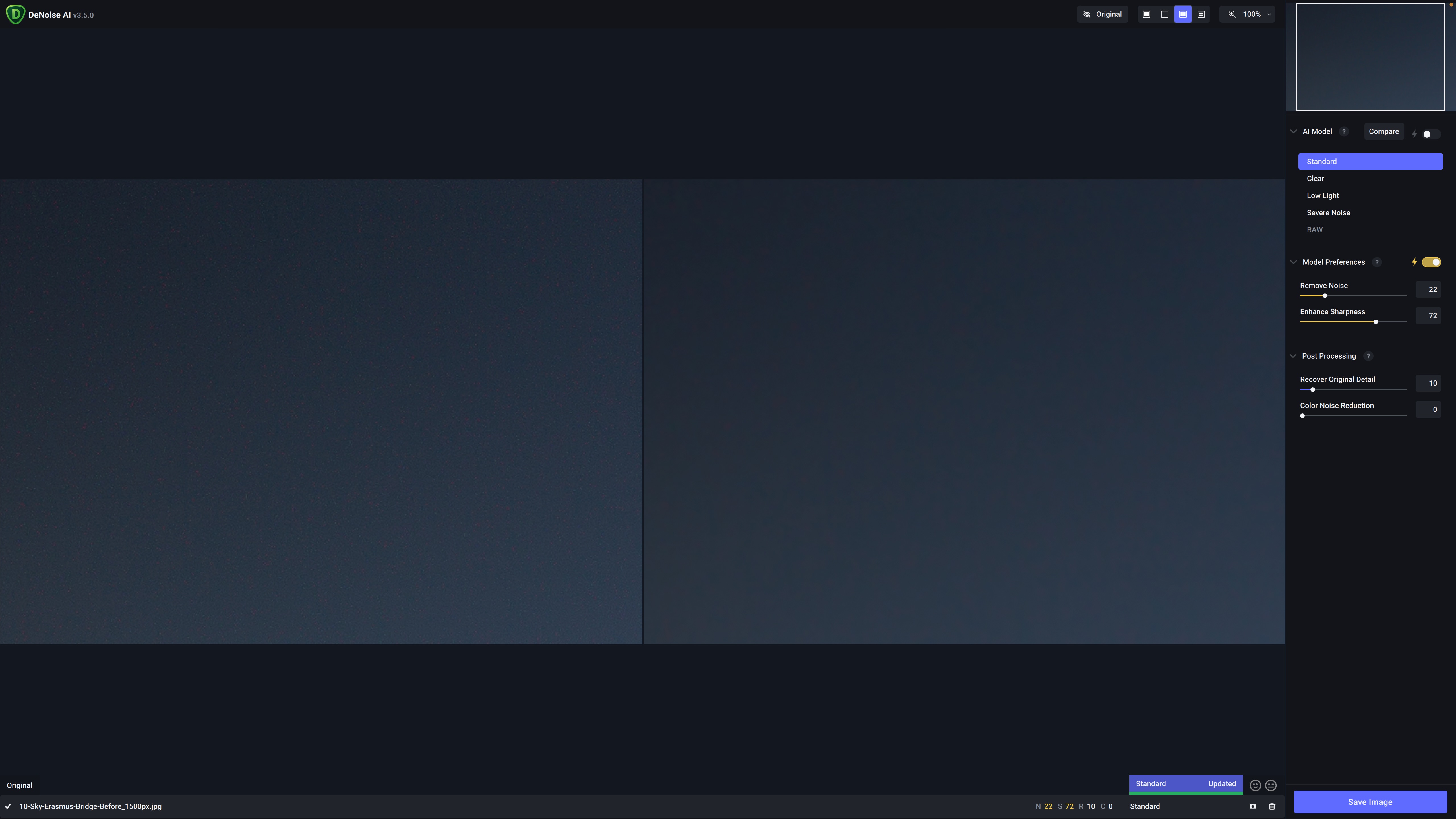
Task: Click the happy face rating icon
Action: (x=1255, y=786)
